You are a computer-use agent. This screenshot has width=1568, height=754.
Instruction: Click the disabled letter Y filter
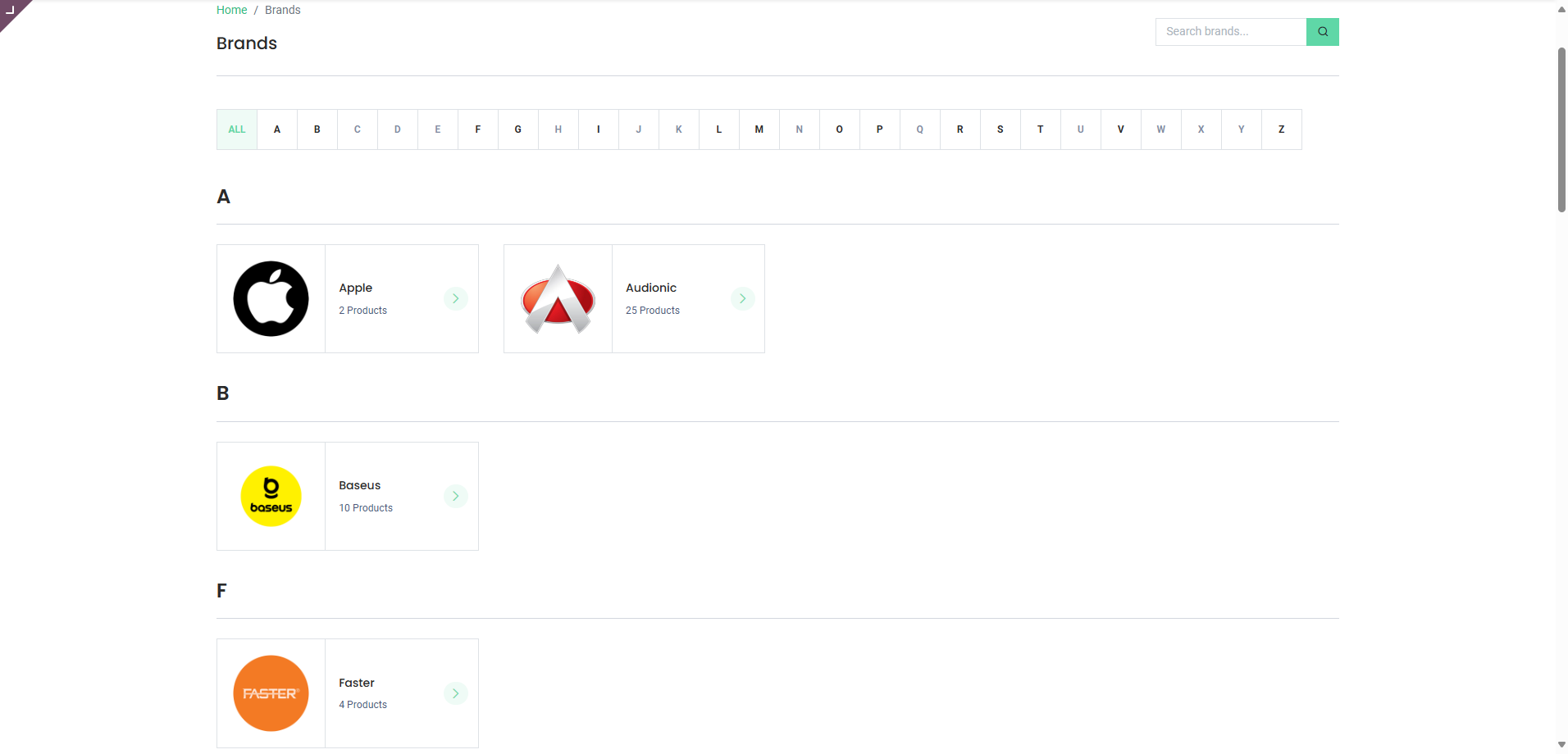click(x=1242, y=129)
